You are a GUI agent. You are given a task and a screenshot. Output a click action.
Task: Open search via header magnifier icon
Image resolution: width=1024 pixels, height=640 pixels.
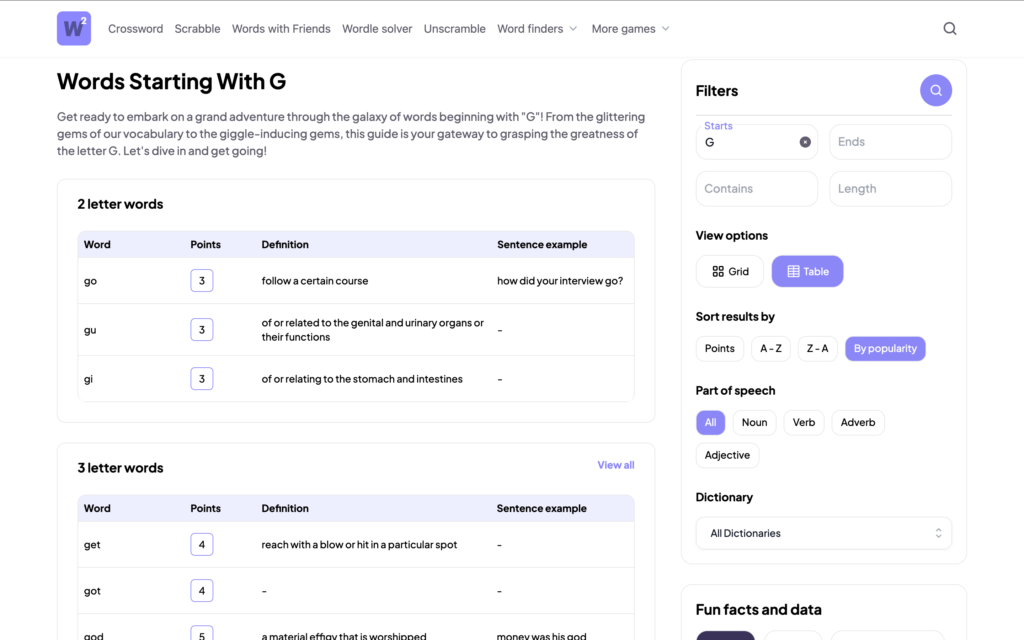click(950, 29)
